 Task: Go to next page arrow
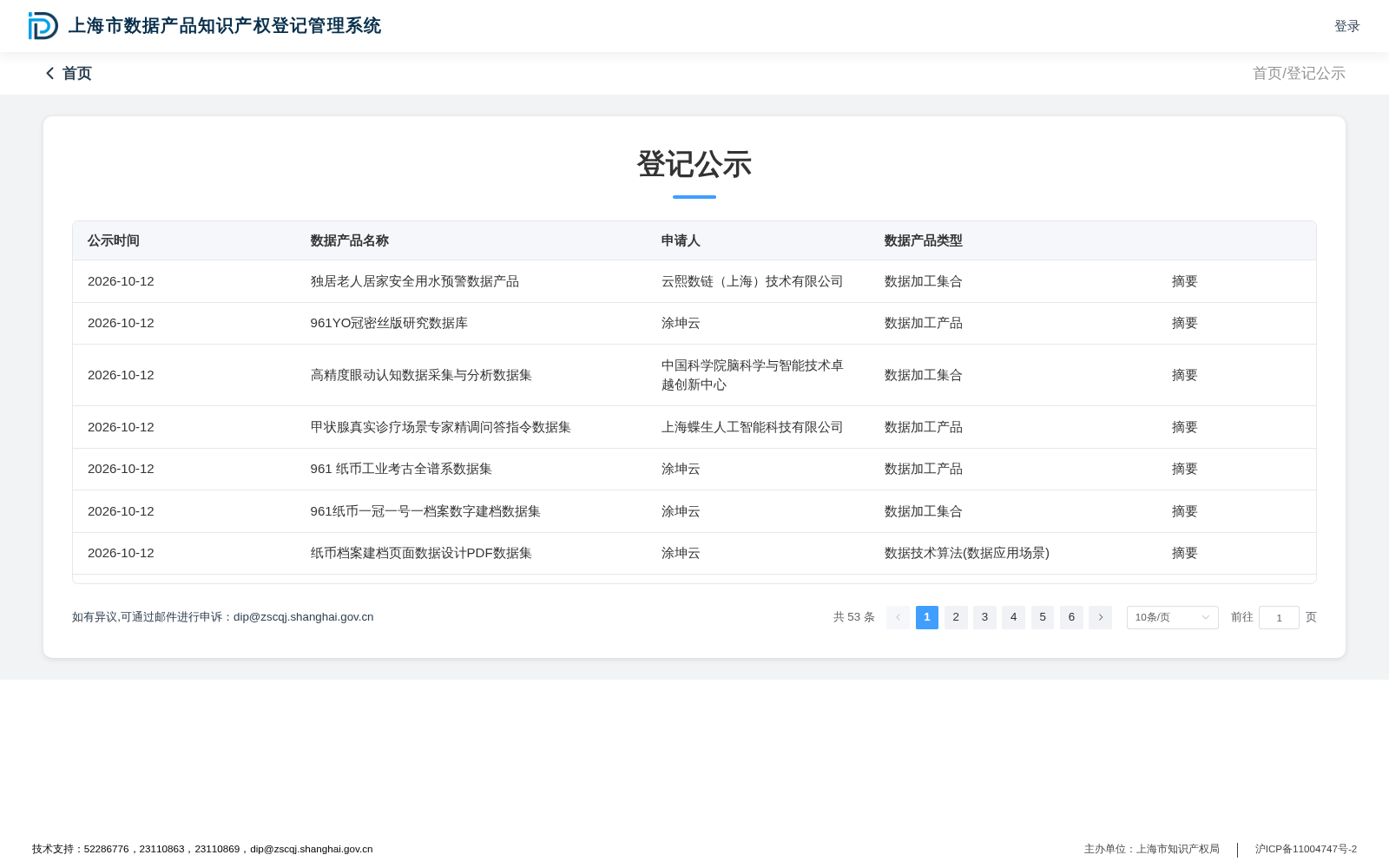coord(1100,617)
